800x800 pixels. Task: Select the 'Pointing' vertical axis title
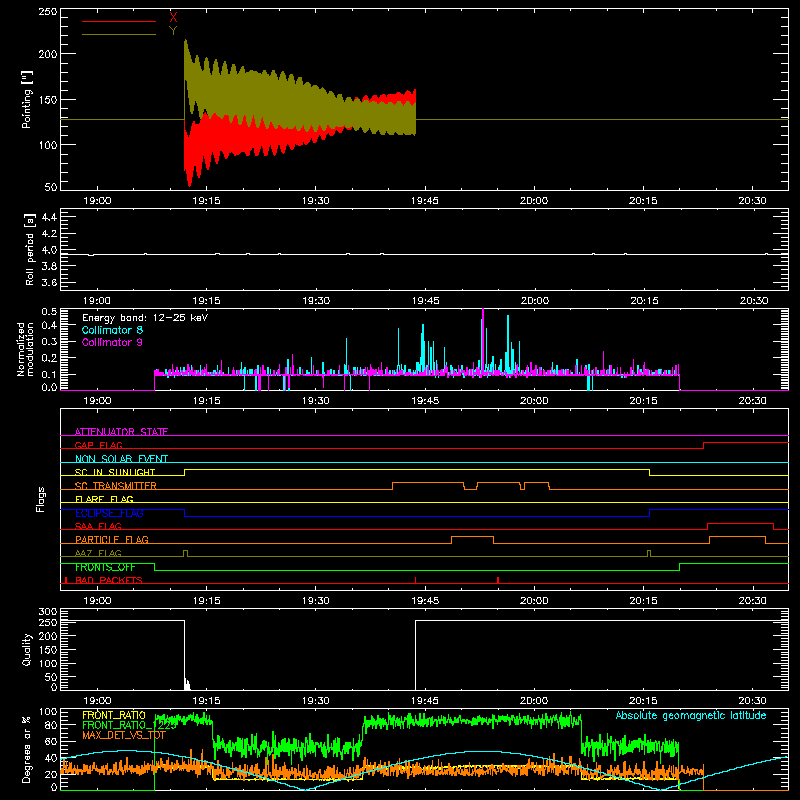coord(27,99)
